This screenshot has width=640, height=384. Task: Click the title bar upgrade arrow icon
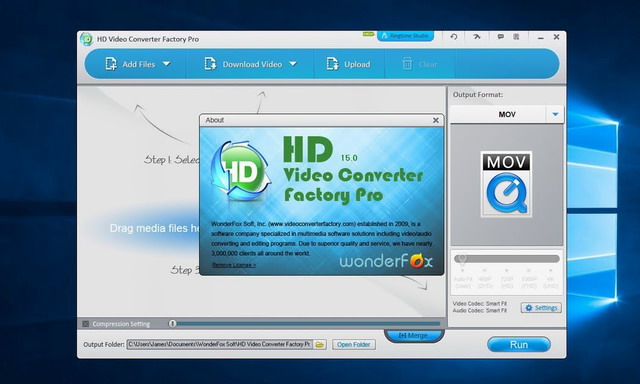click(x=476, y=37)
